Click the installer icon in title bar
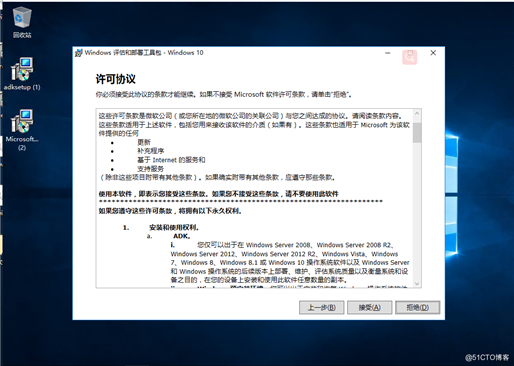Viewport: 514px width, 366px height. 79,53
